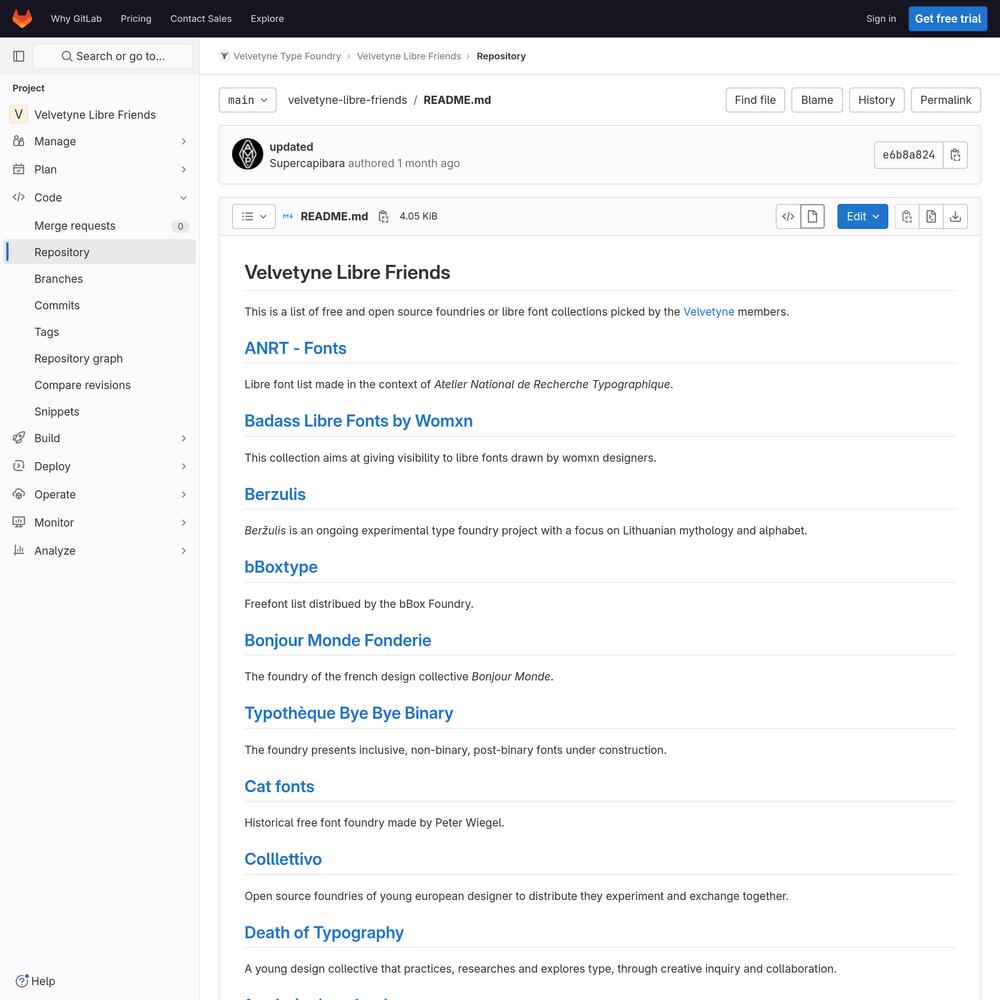This screenshot has width=1000, height=1000.
Task: Open the Explore page
Action: pos(267,18)
